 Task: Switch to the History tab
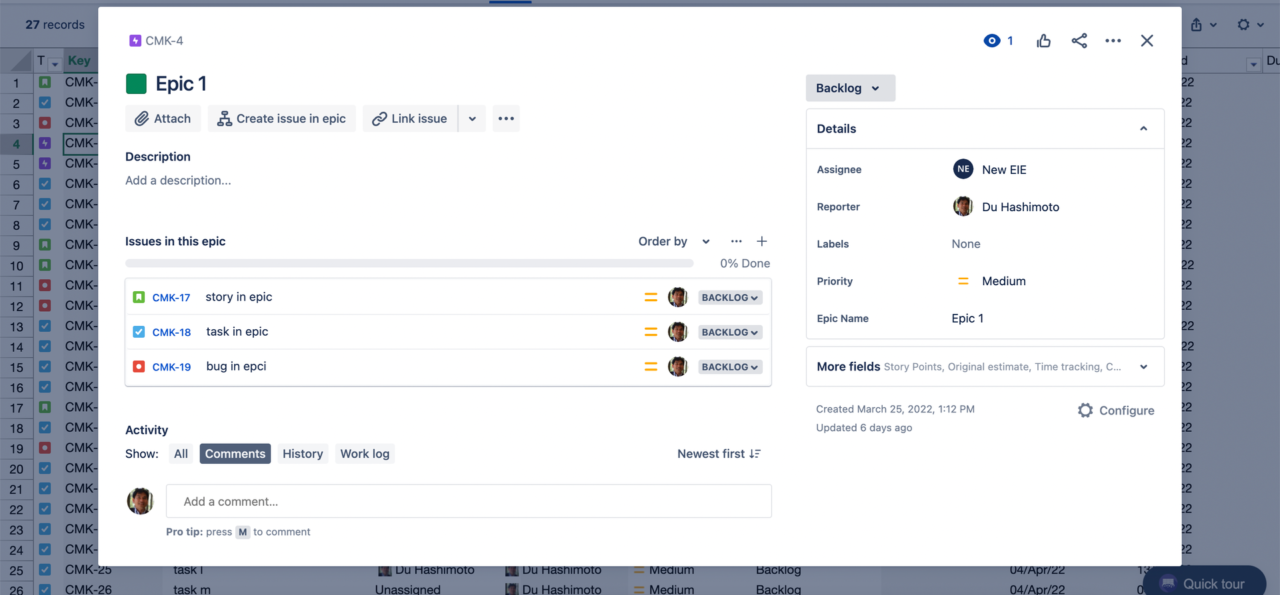pos(302,453)
